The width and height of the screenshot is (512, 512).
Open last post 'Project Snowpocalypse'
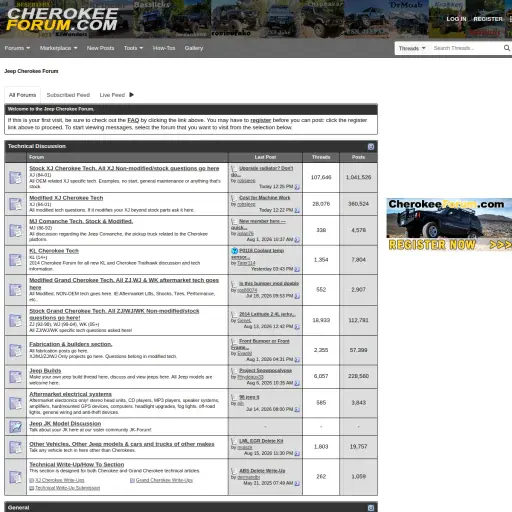pyautogui.click(x=266, y=370)
